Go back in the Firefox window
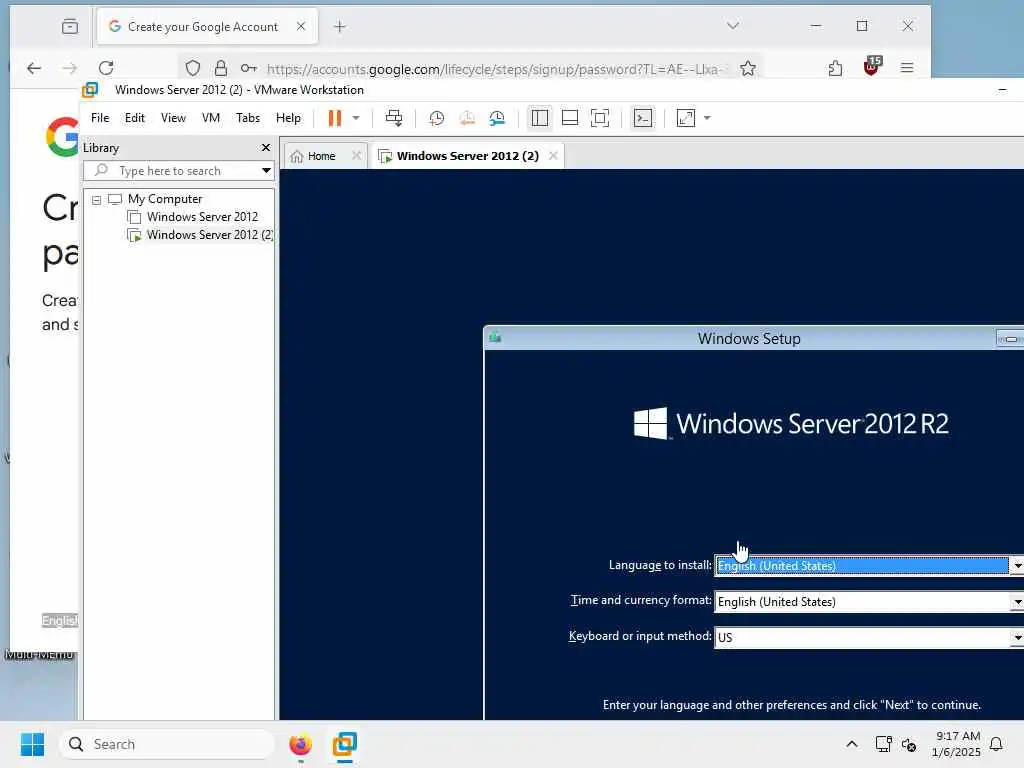Viewport: 1024px width, 768px height. 34,68
